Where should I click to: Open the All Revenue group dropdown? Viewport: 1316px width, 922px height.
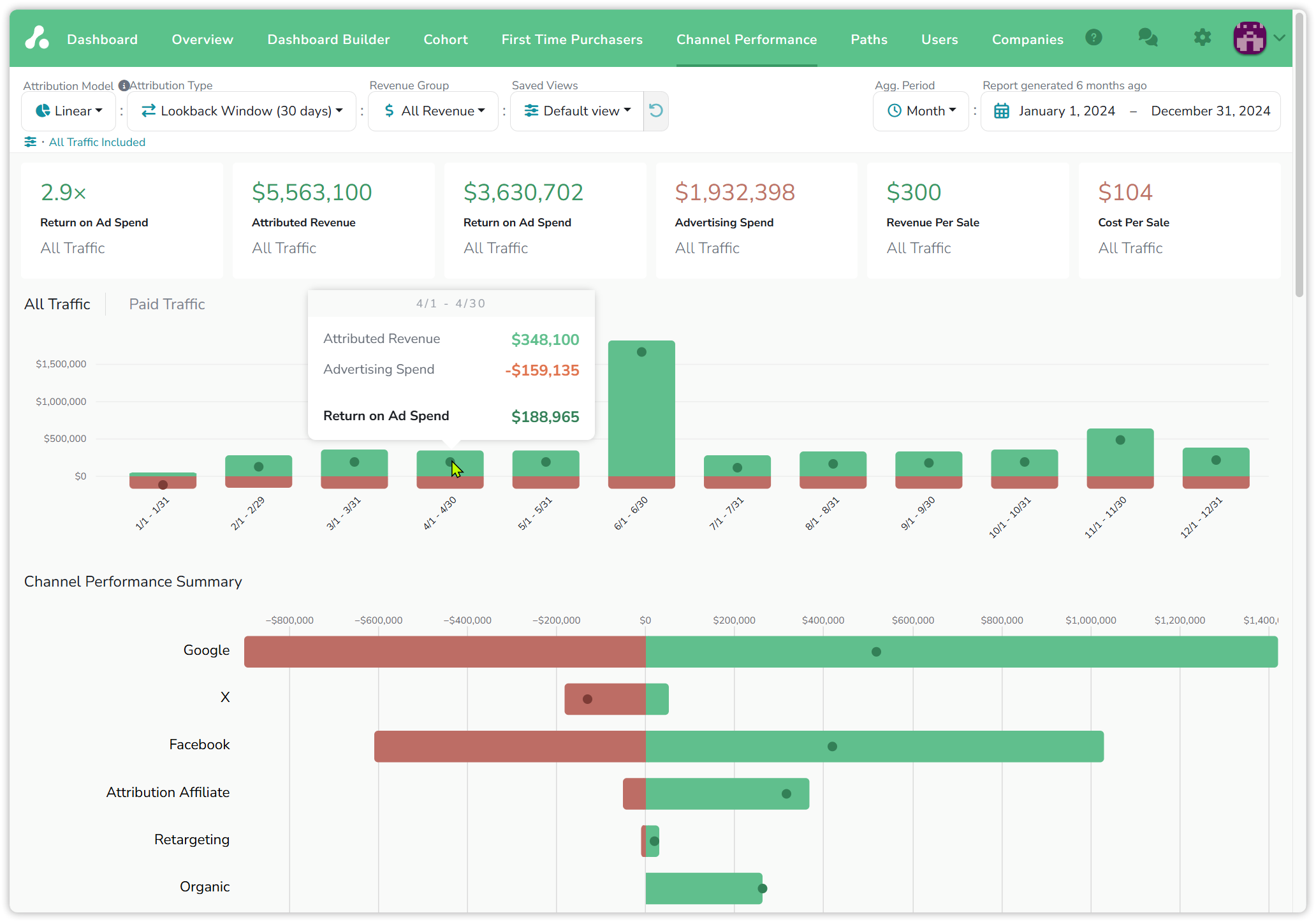(x=433, y=111)
